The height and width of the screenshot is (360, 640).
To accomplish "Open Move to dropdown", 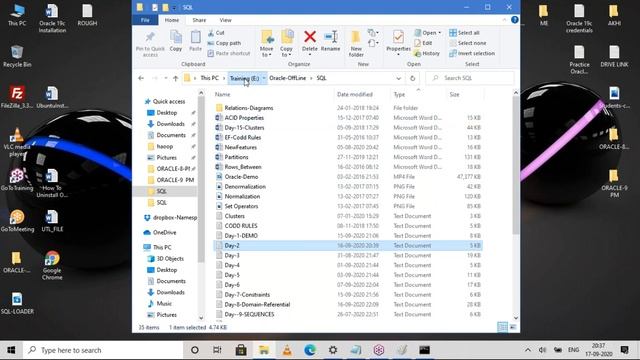I will 267,43.
